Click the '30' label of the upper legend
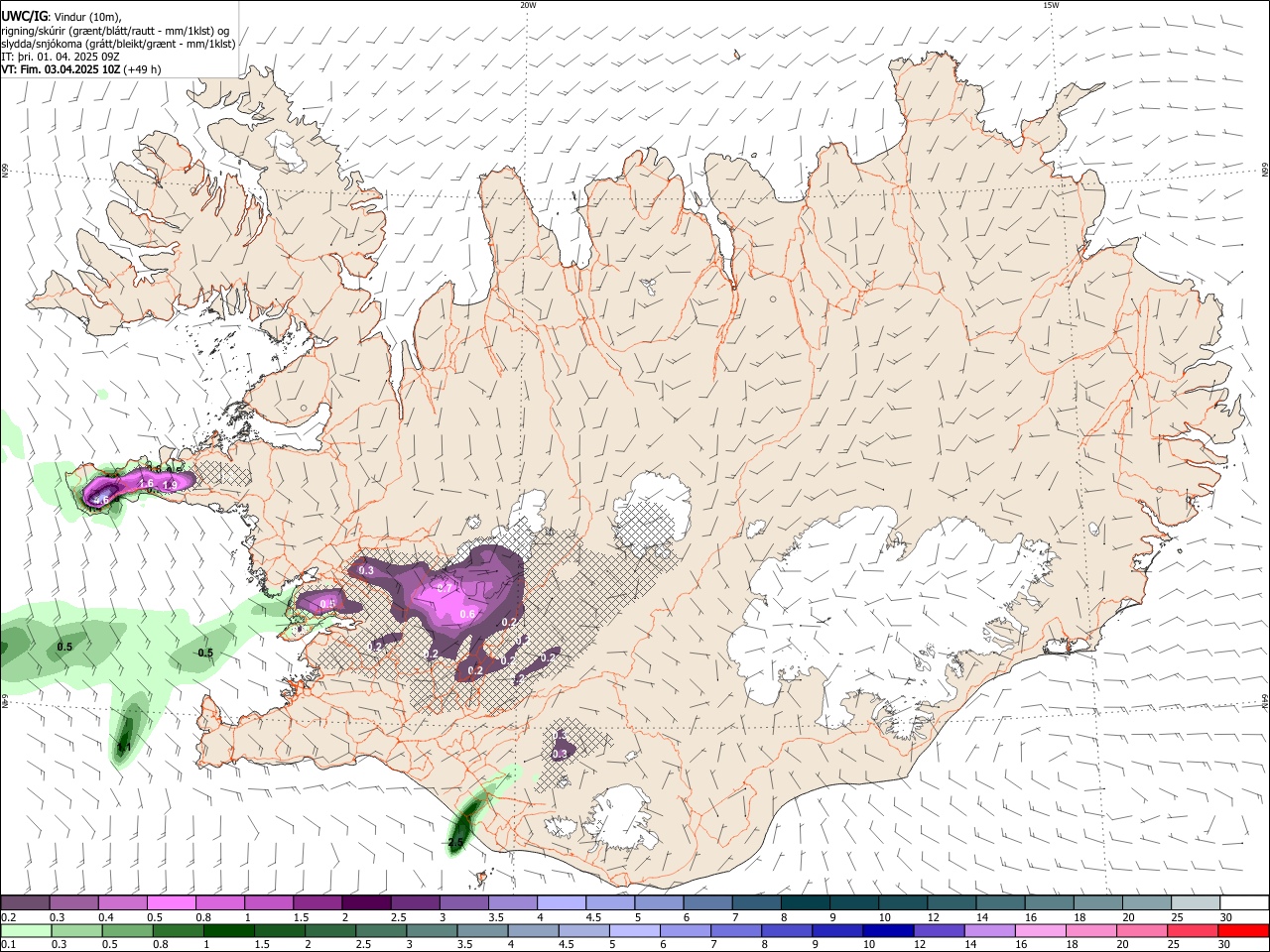The width and height of the screenshot is (1270, 952). click(1226, 916)
